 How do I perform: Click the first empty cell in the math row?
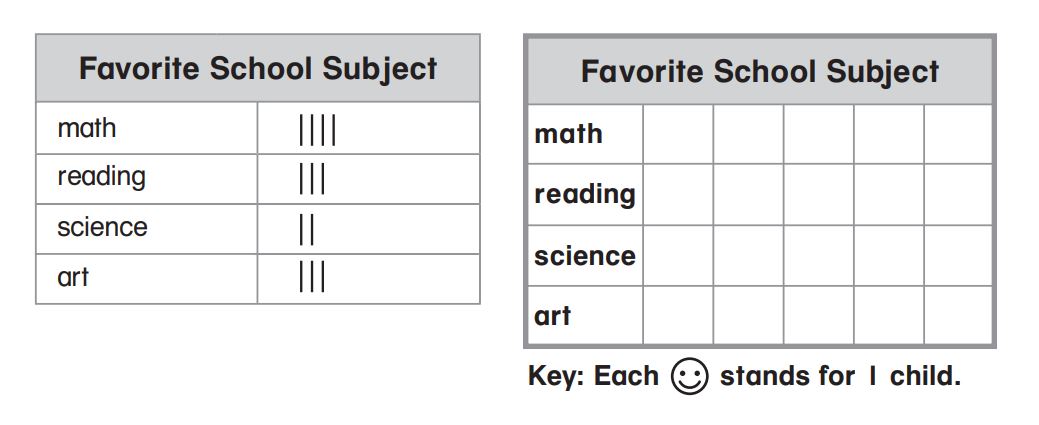click(677, 134)
